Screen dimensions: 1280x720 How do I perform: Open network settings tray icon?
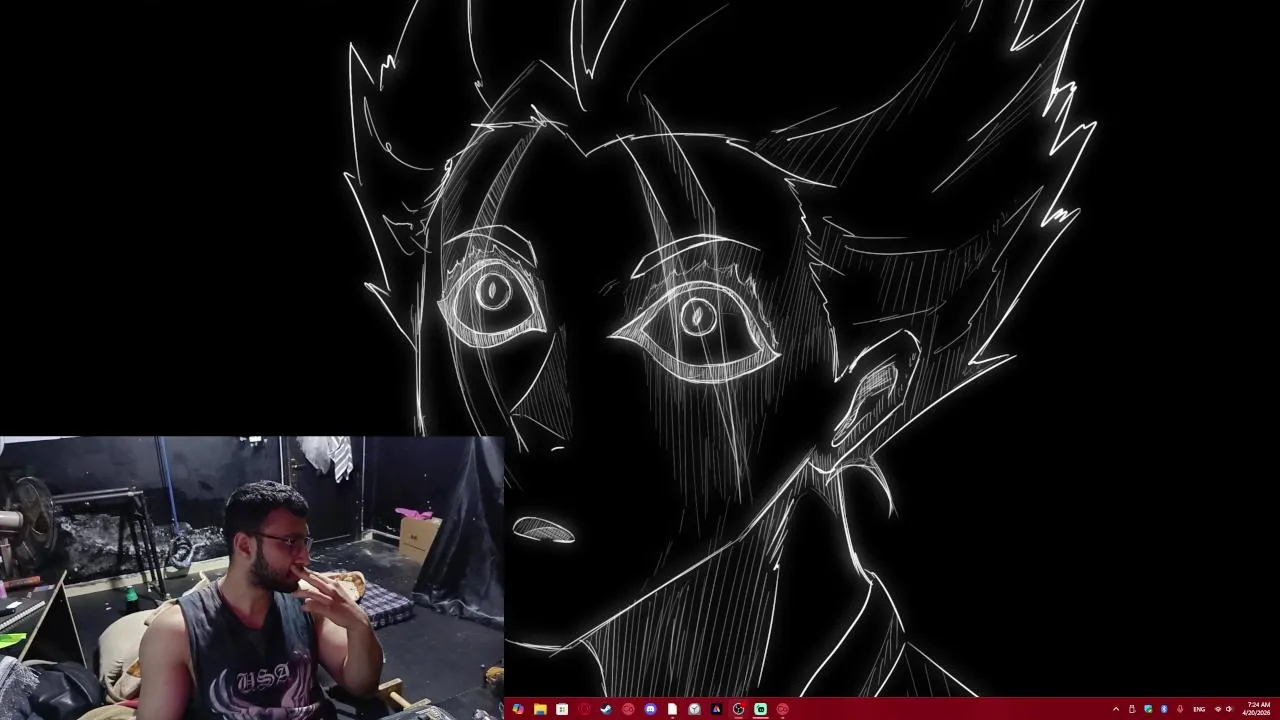pyautogui.click(x=1217, y=709)
